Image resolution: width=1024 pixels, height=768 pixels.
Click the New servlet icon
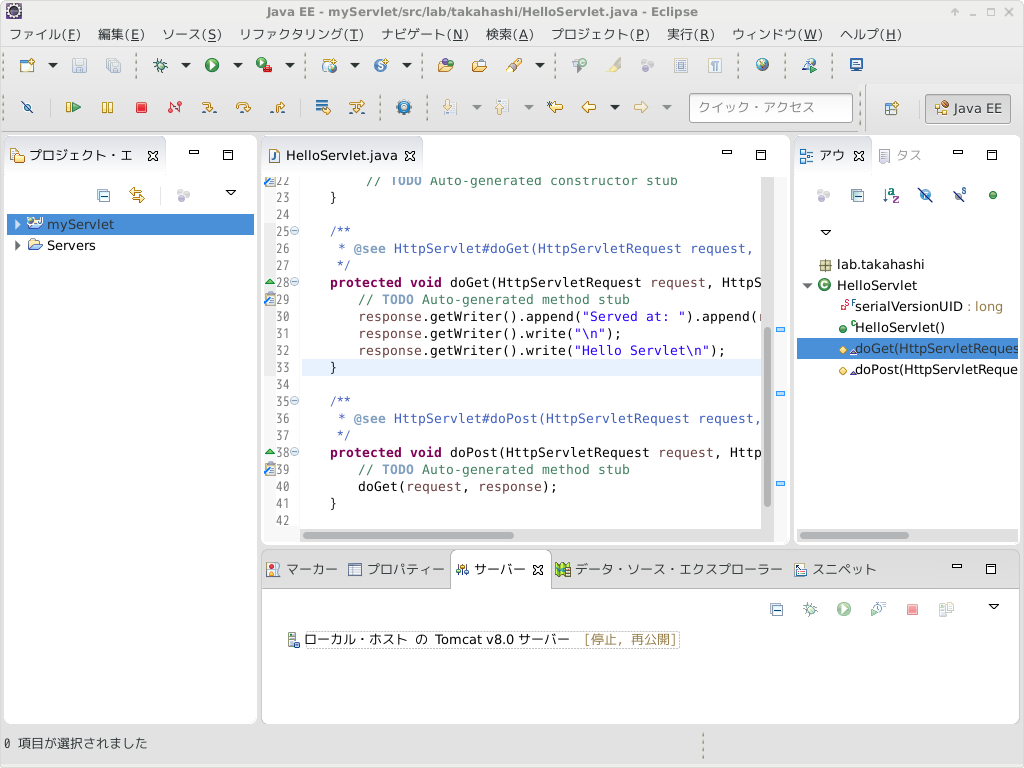(381, 65)
